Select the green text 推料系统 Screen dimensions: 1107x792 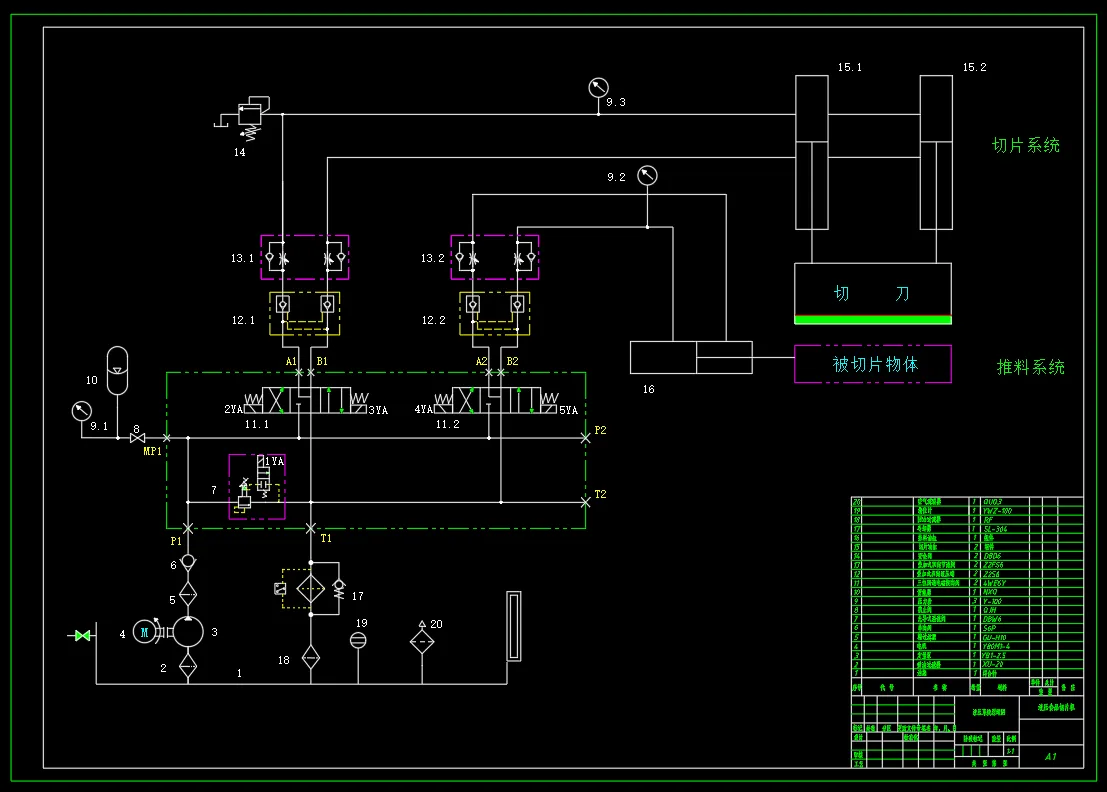(1031, 367)
